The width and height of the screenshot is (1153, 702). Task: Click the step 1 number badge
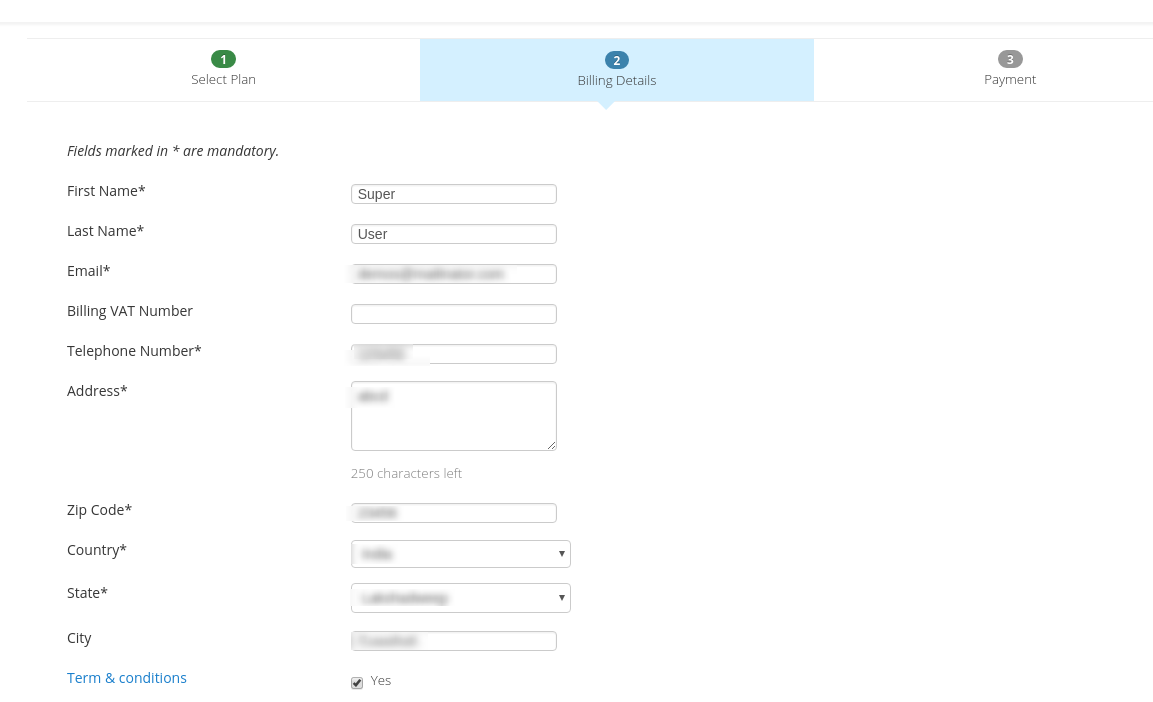(223, 59)
